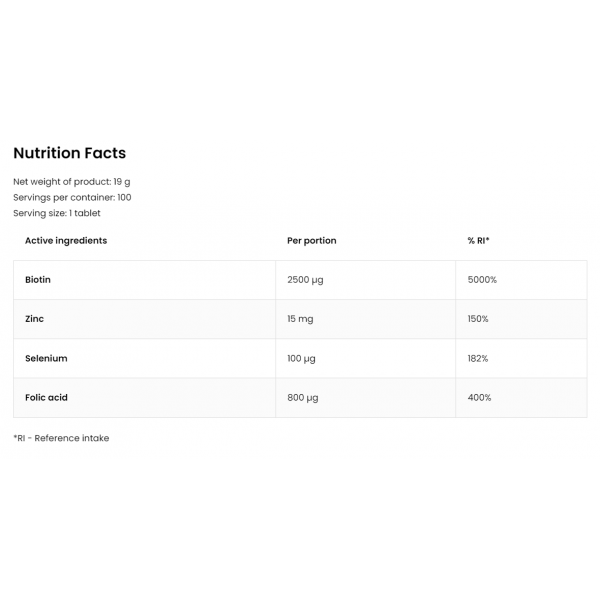Click the 100 µg selenium amount
This screenshot has width=600, height=600.
click(302, 359)
